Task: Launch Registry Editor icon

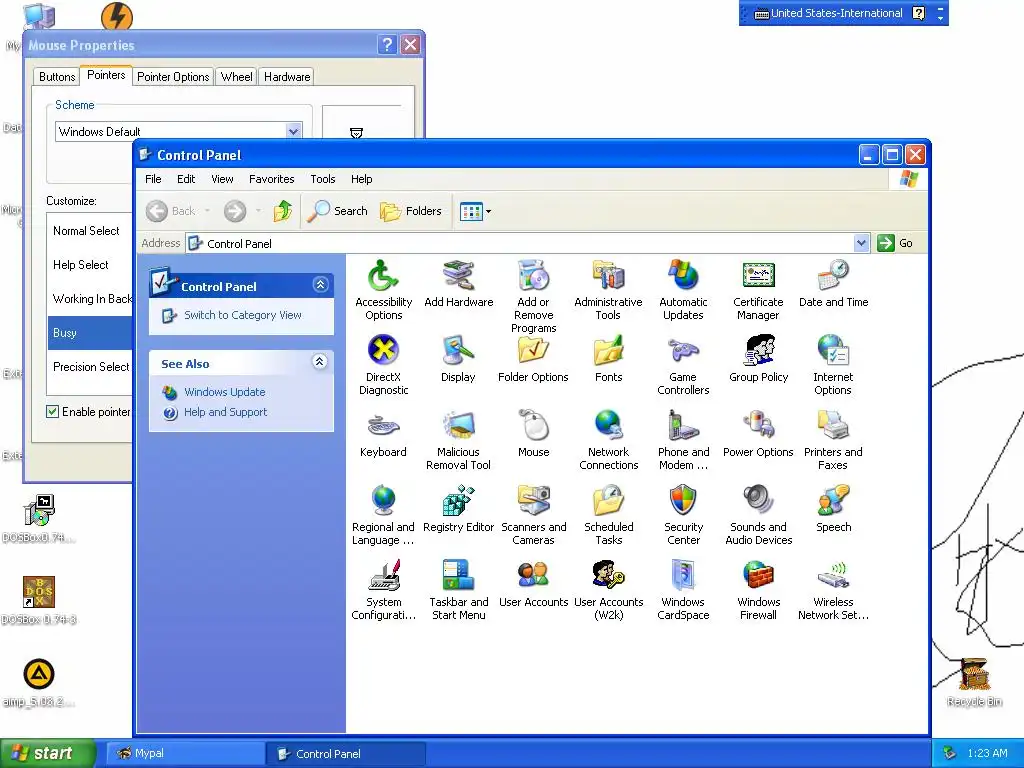Action: click(x=458, y=509)
